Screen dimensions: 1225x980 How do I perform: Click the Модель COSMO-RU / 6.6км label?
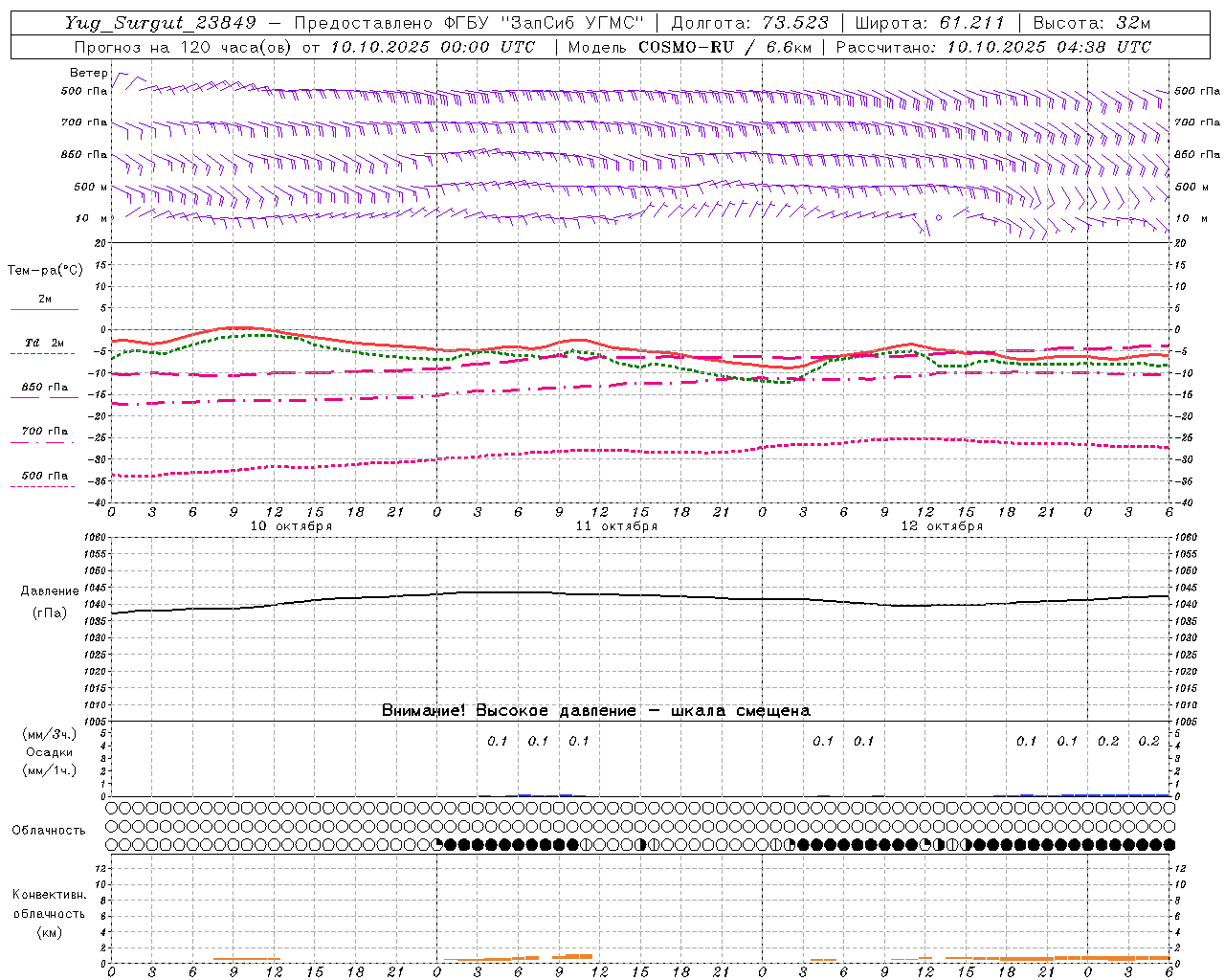[x=689, y=47]
